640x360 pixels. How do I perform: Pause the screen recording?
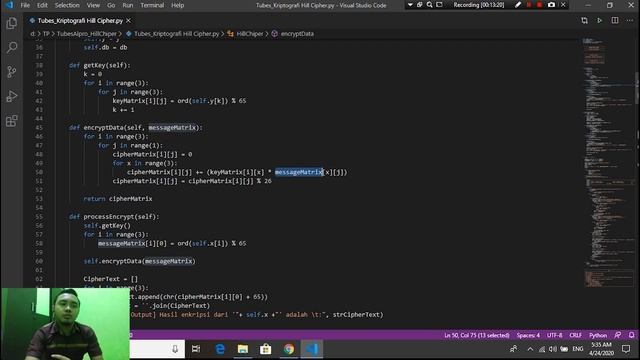pyautogui.click(x=529, y=5)
